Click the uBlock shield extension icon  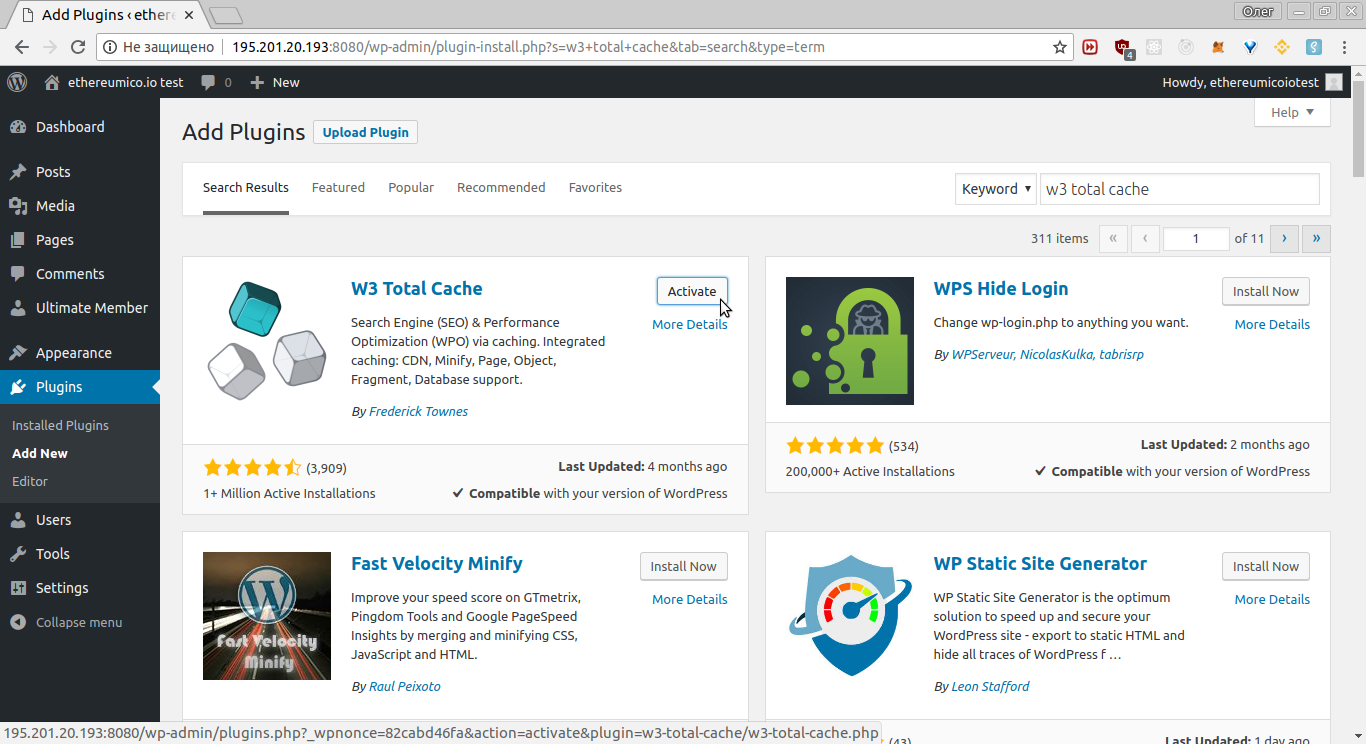[1123, 47]
